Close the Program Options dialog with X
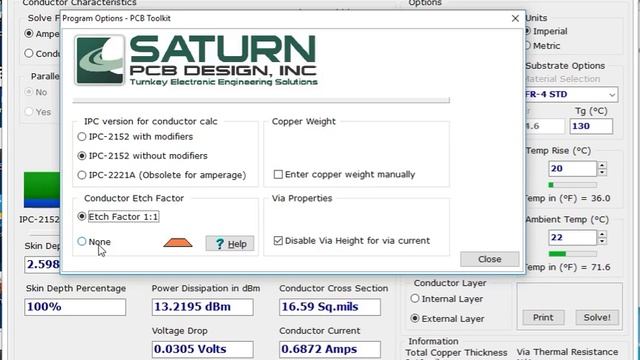The image size is (640, 360). tap(515, 18)
